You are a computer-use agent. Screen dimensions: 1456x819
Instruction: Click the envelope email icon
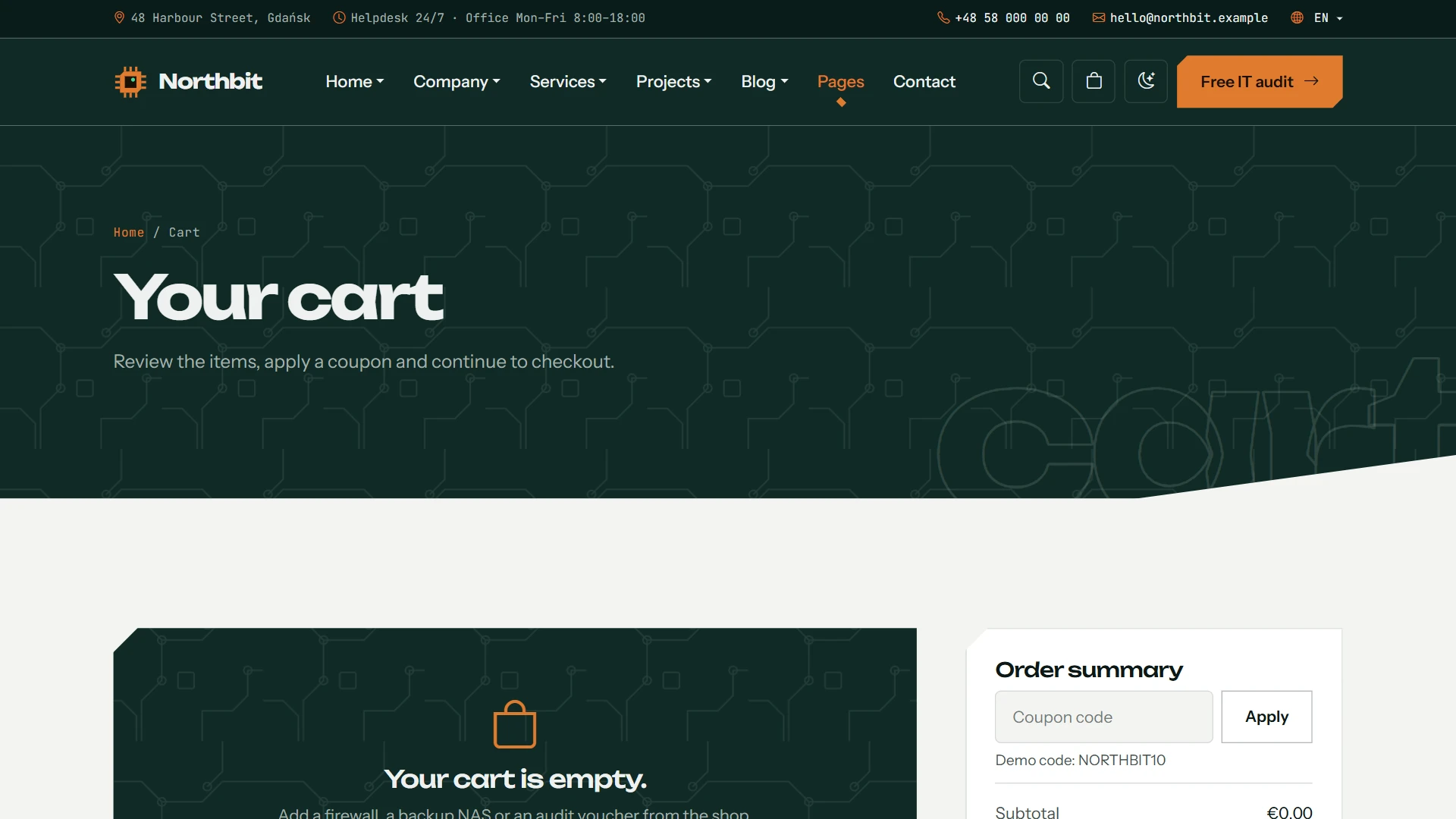point(1099,17)
